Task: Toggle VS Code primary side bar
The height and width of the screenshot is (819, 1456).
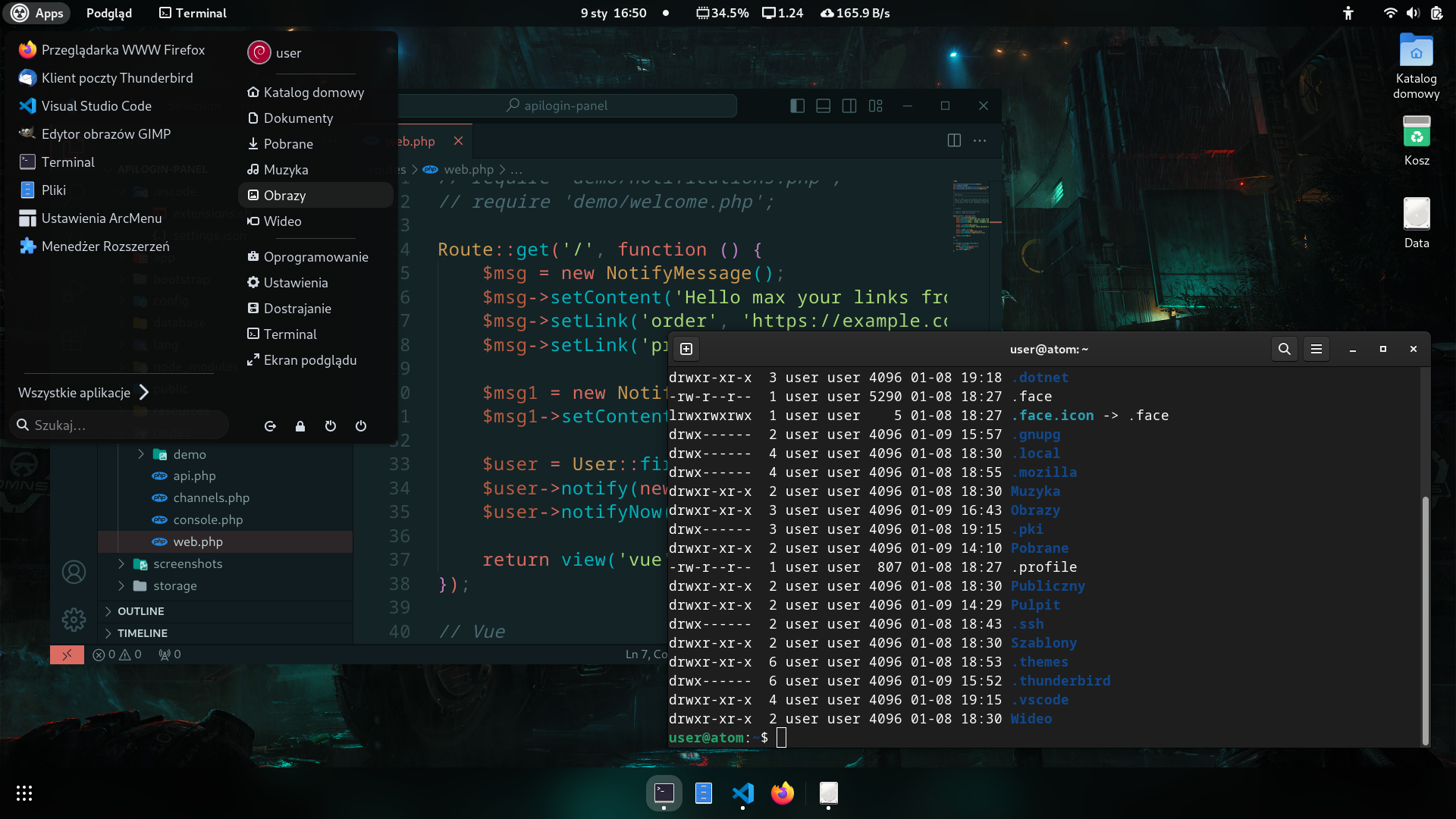Action: 797,106
